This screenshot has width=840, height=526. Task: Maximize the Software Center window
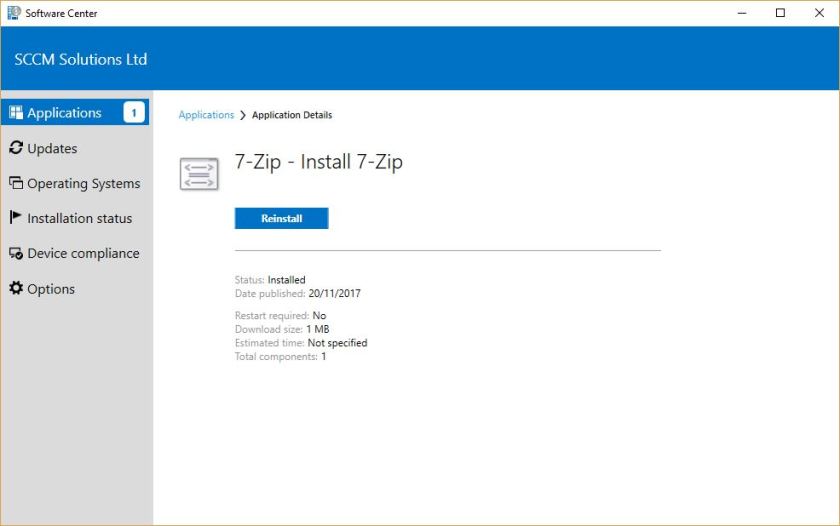click(x=780, y=13)
